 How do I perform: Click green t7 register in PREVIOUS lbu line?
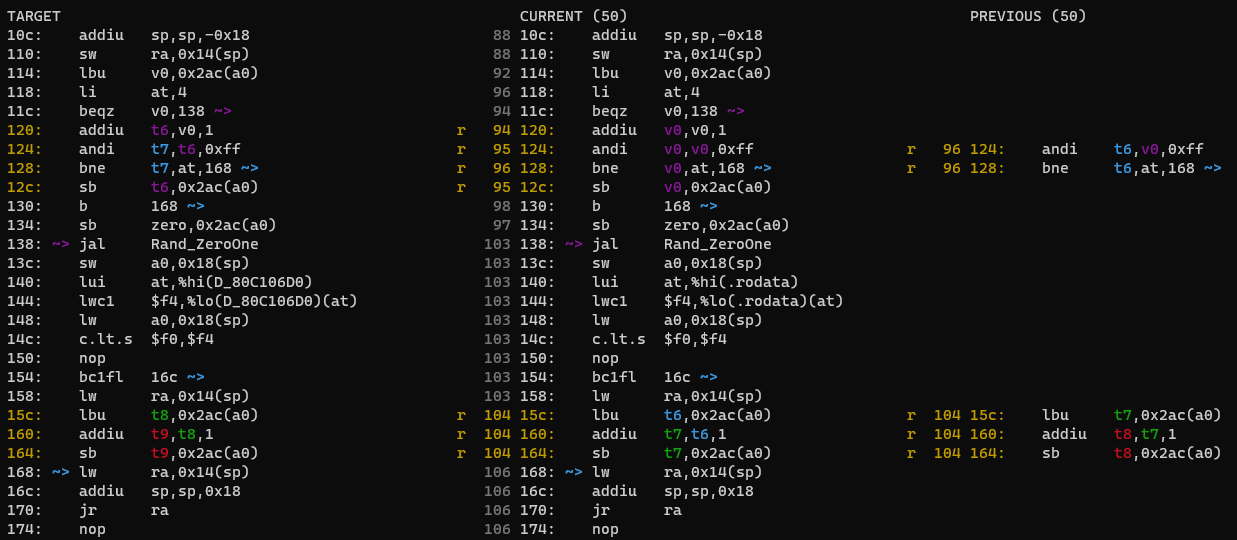pyautogui.click(x=1123, y=415)
